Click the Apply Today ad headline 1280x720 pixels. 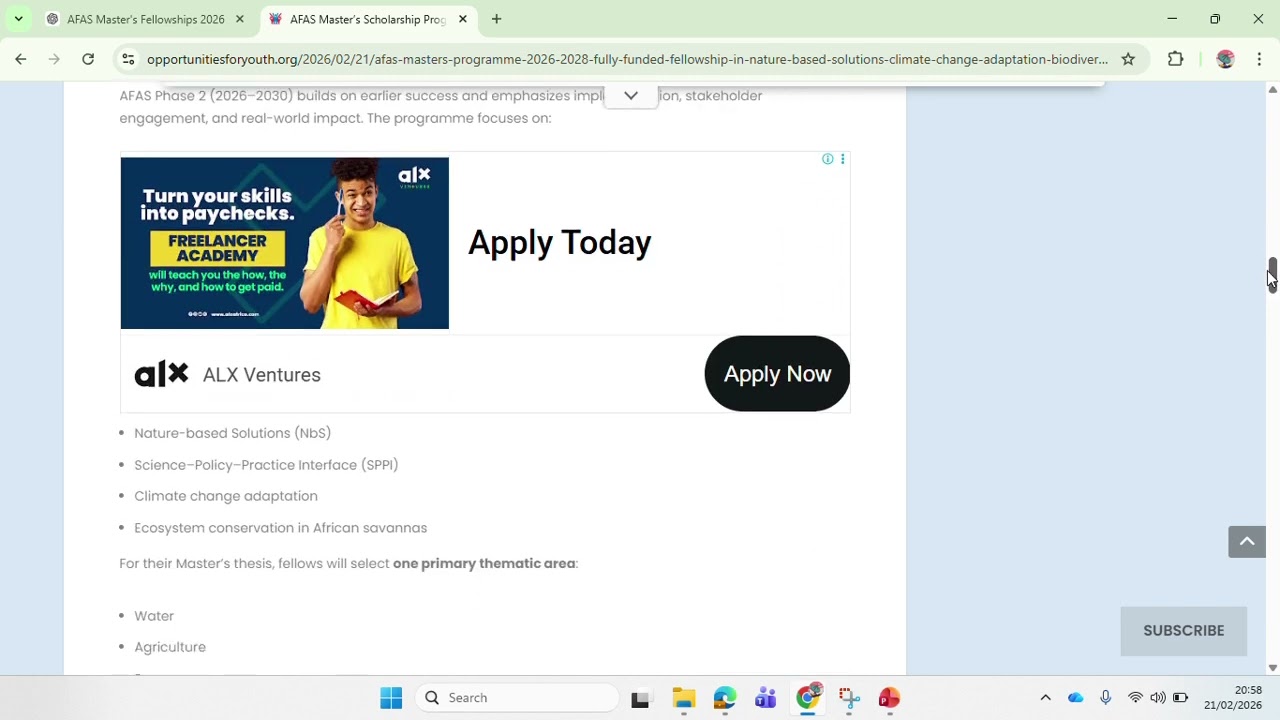559,243
